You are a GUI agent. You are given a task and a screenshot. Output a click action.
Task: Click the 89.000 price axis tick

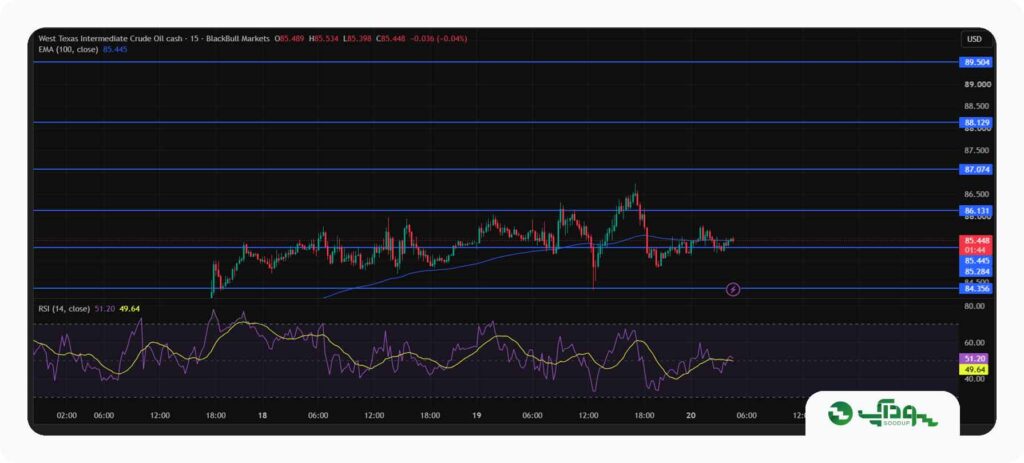tap(978, 85)
